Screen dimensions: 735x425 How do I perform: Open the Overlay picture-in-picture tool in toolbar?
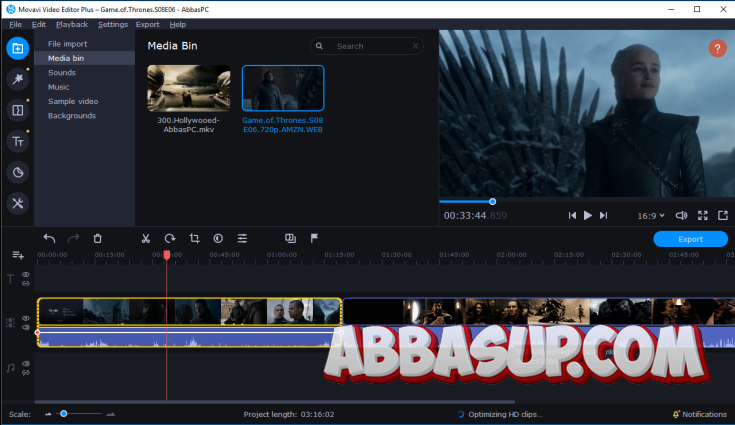point(290,239)
